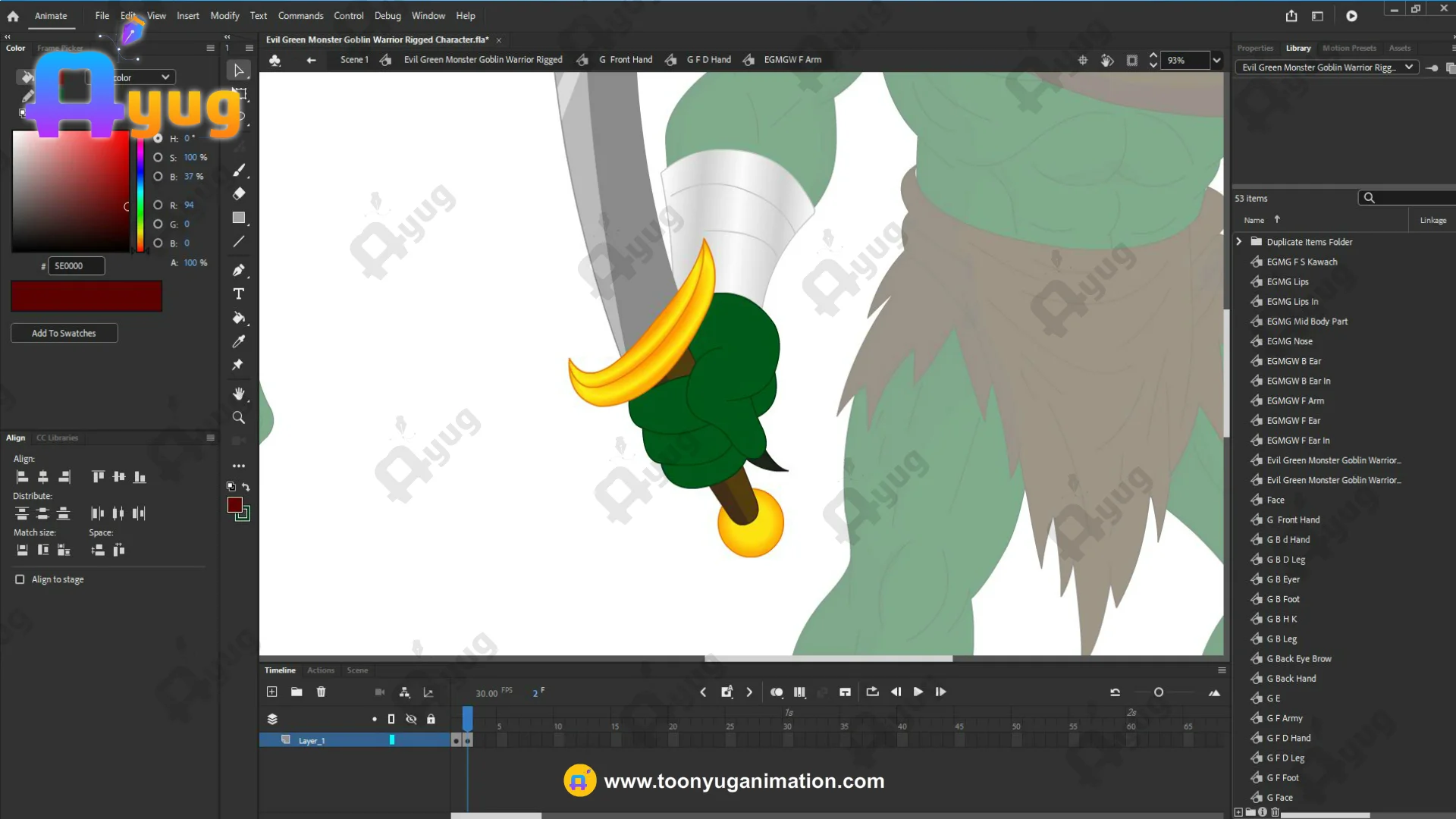The width and height of the screenshot is (1456, 819).
Task: Click the delete layer trash icon
Action: tap(321, 692)
